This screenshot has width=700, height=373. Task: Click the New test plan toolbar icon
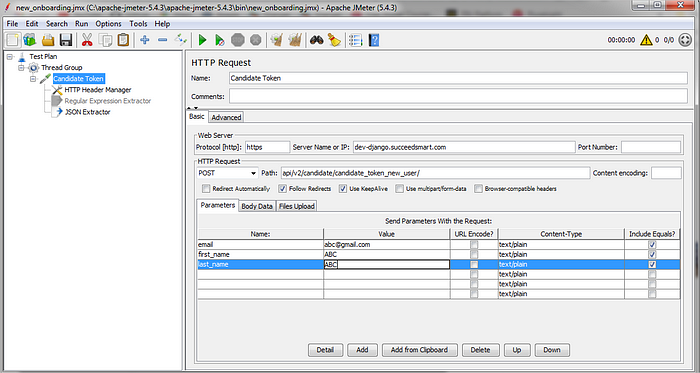tap(12, 40)
